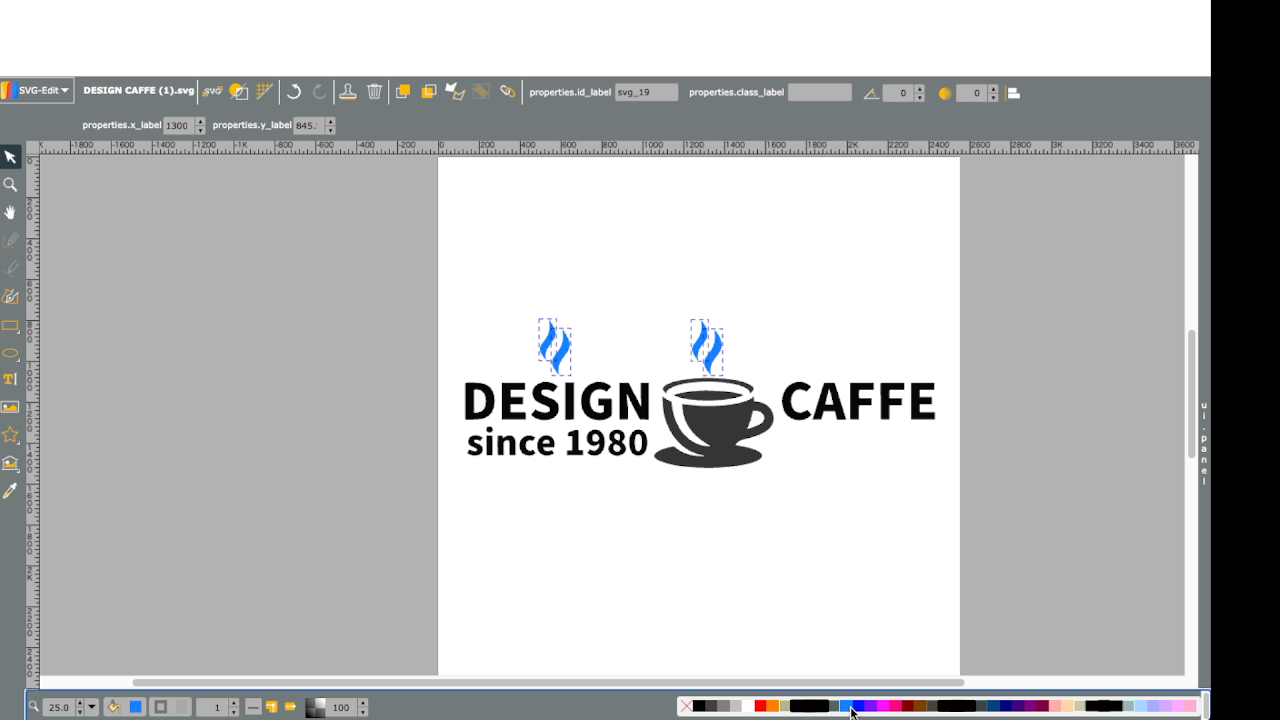Click the properties.class_label input field

coord(819,93)
